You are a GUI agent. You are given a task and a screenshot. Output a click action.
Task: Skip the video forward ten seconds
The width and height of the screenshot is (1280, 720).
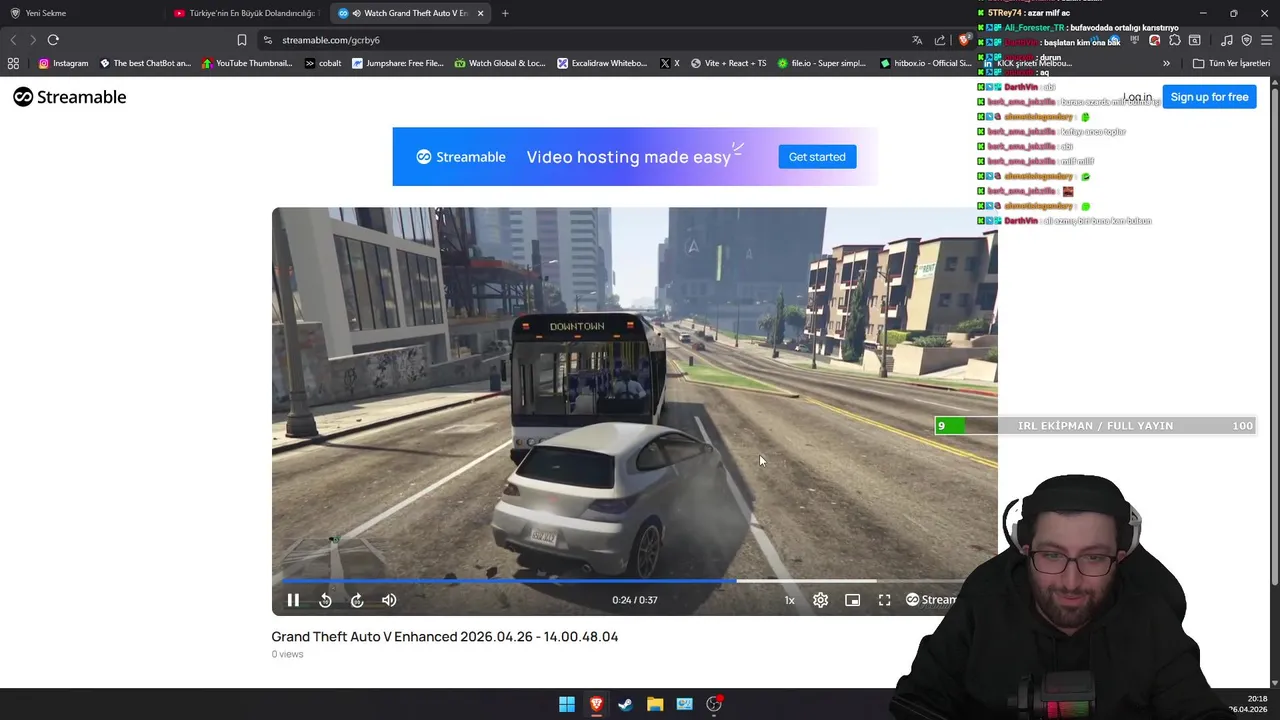point(357,600)
